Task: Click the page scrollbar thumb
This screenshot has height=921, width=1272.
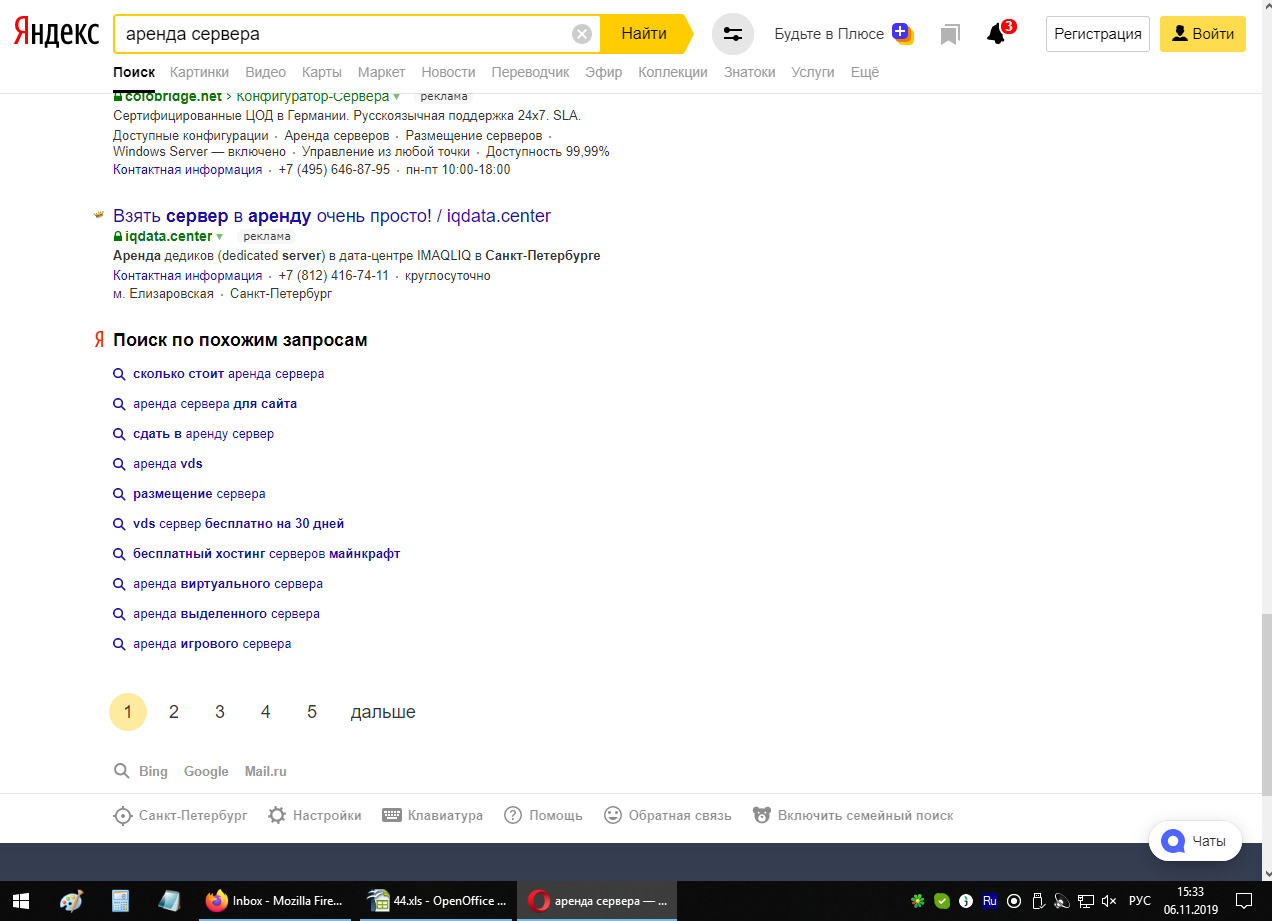Action: coord(1266,705)
